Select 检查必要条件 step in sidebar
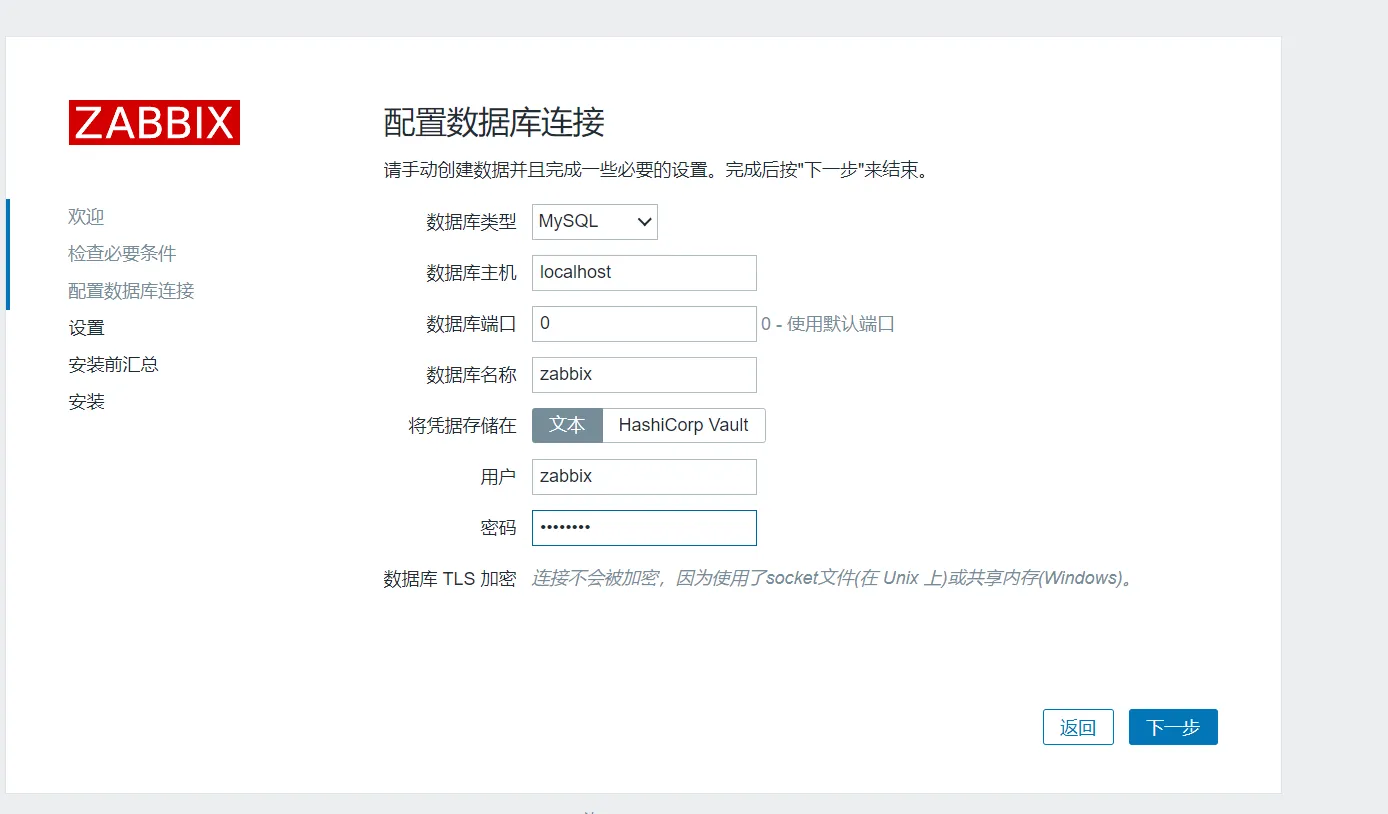1388x814 pixels. click(122, 254)
